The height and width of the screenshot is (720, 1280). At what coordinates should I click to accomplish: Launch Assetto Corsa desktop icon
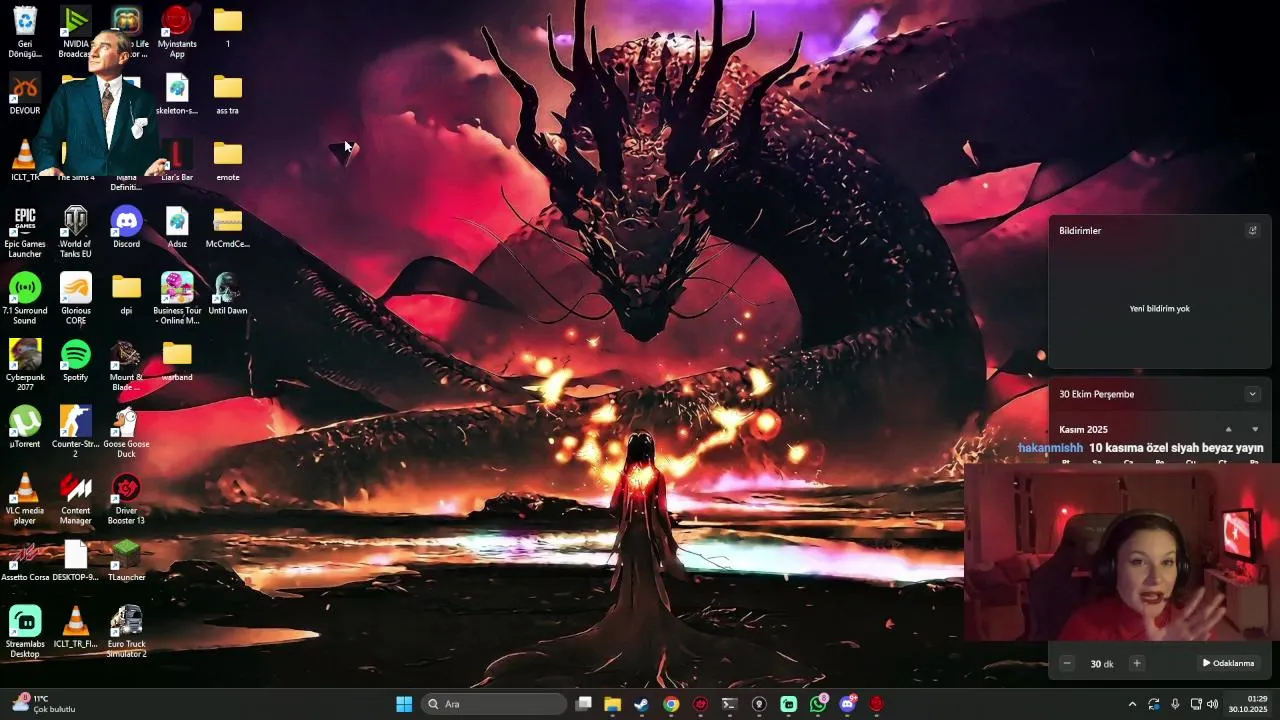[25, 562]
